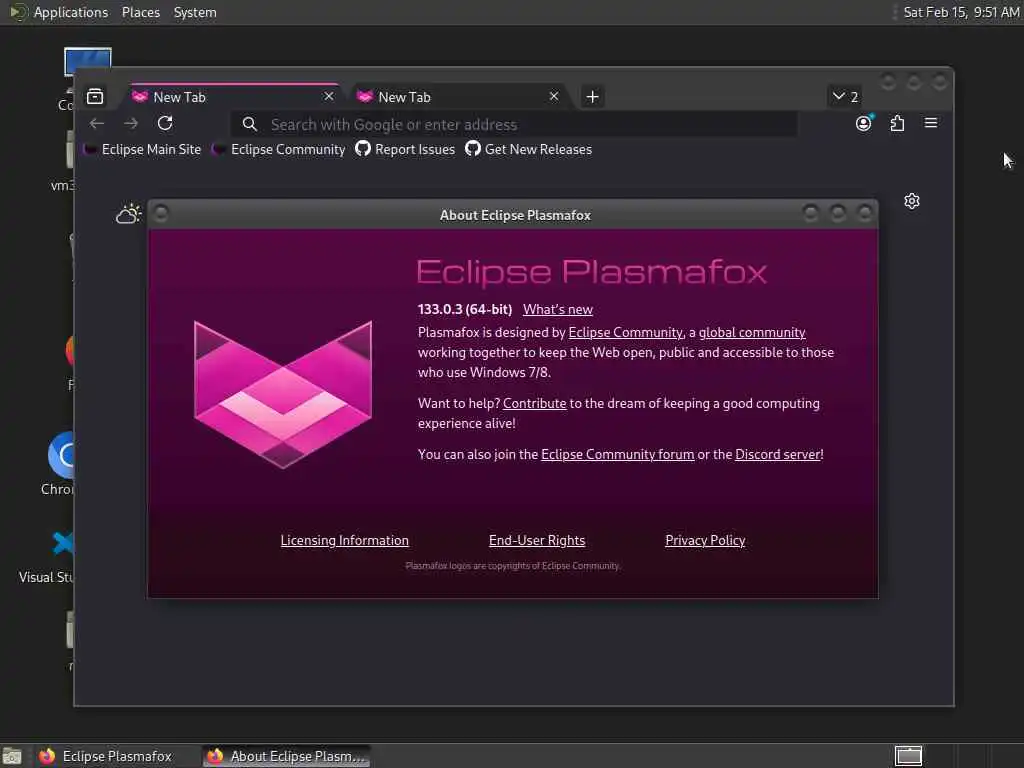Open the tab overview workspace icon

(x=95, y=97)
